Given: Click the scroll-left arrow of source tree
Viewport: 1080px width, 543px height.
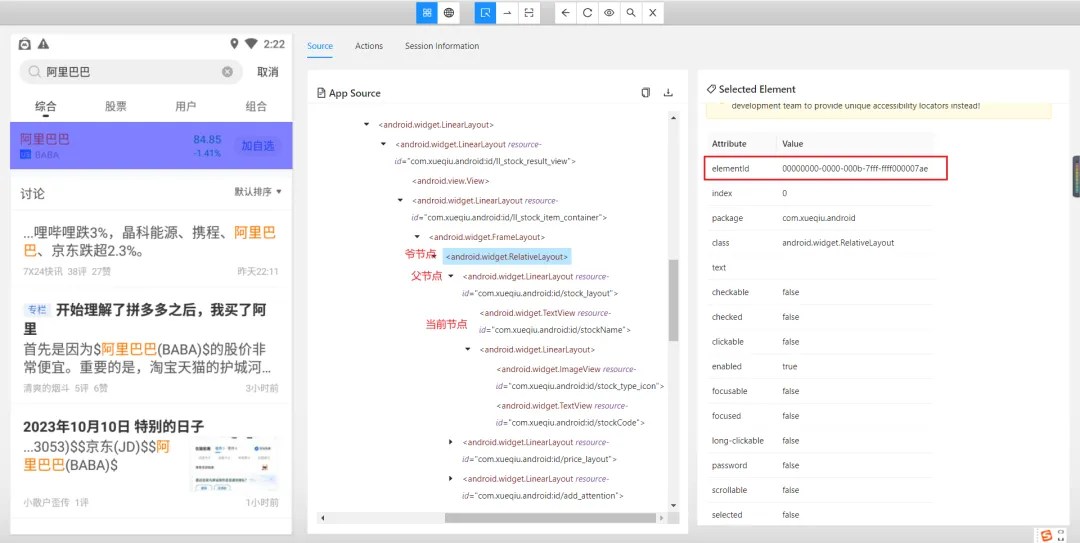Looking at the screenshot, I should [322, 518].
